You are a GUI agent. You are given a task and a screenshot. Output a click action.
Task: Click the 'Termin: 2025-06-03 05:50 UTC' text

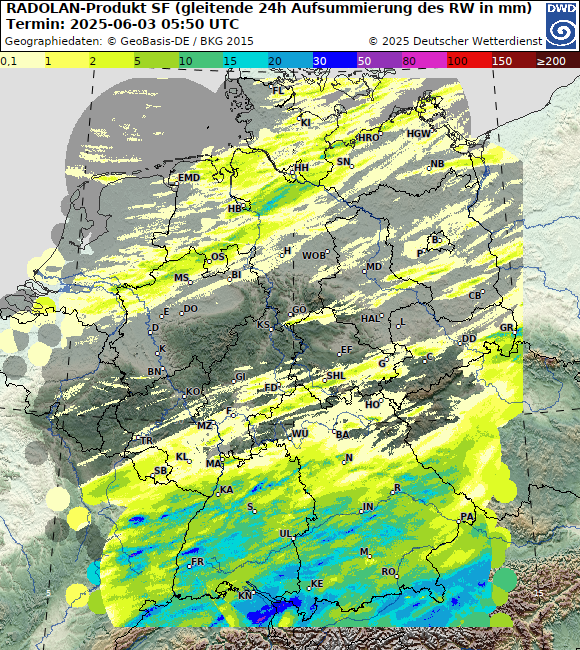pyautogui.click(x=123, y=24)
